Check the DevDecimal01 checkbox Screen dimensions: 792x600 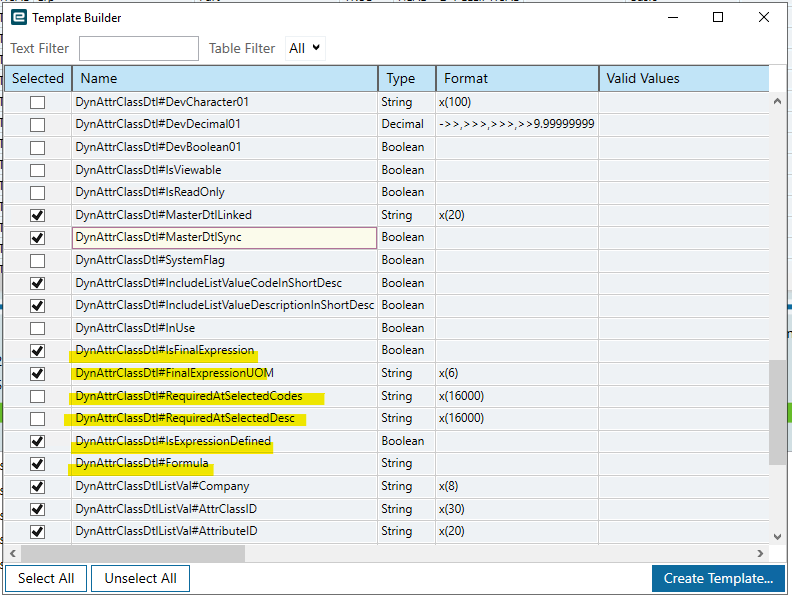click(37, 125)
